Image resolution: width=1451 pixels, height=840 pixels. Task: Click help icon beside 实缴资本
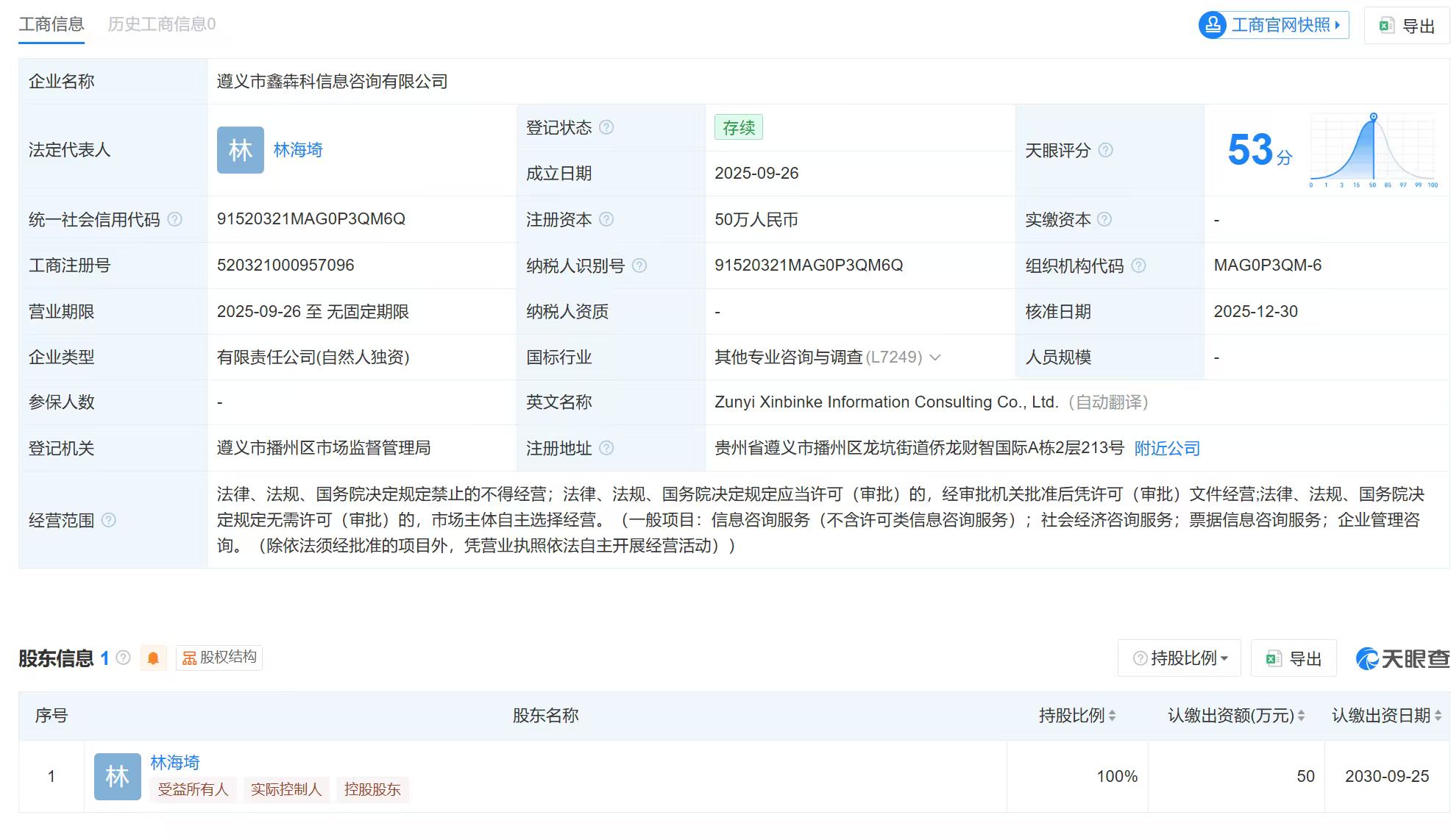tap(1104, 219)
